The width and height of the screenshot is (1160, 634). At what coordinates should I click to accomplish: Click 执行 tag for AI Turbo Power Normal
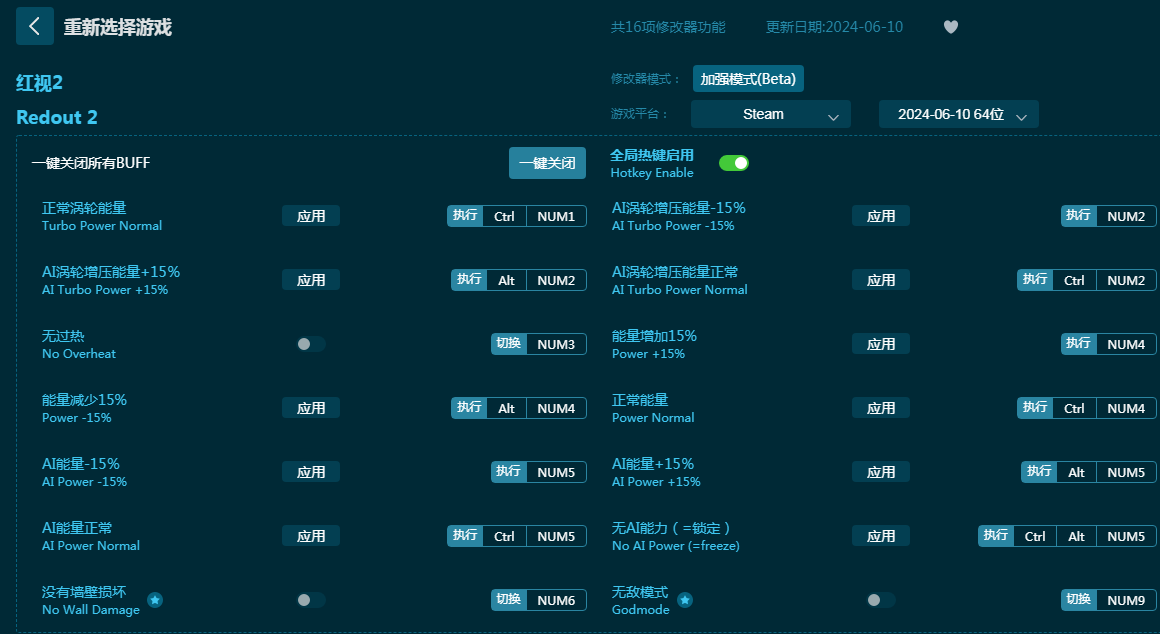(1035, 280)
